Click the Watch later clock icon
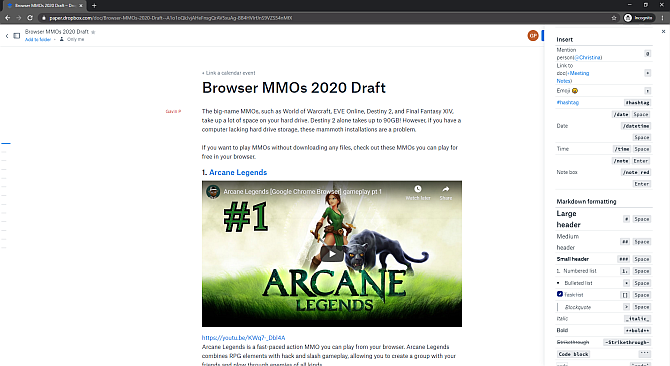 click(x=418, y=189)
